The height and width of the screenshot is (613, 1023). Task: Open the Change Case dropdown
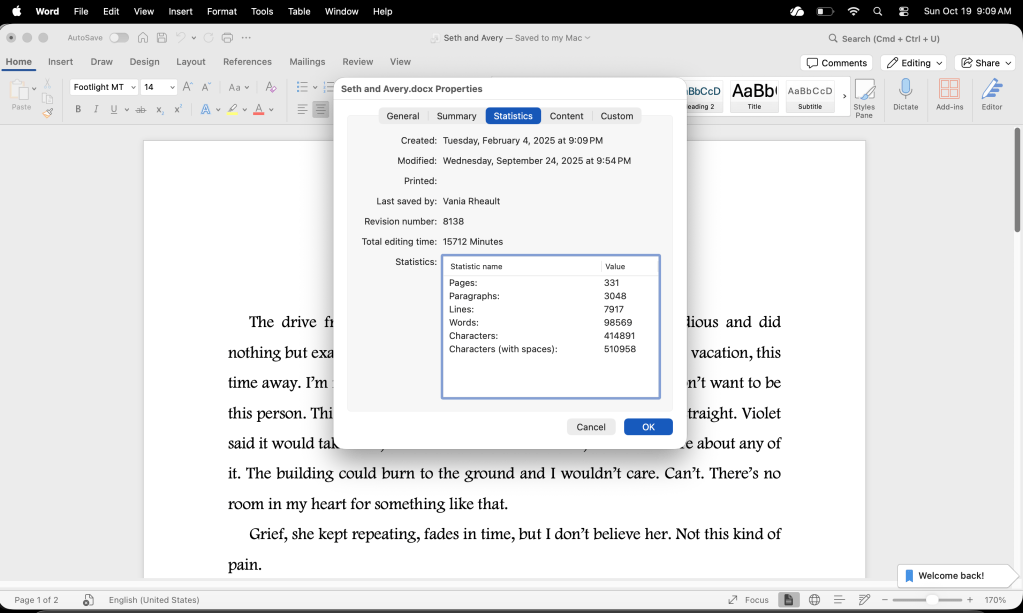237,86
